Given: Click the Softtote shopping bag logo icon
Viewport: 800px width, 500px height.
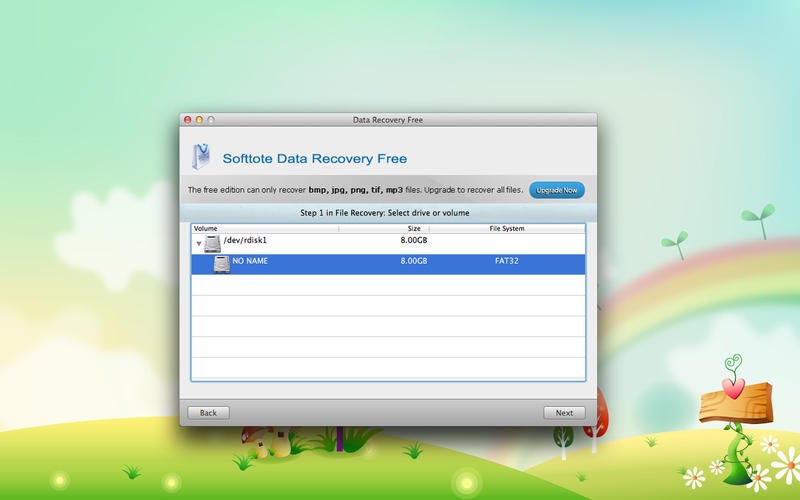Looking at the screenshot, I should (201, 157).
